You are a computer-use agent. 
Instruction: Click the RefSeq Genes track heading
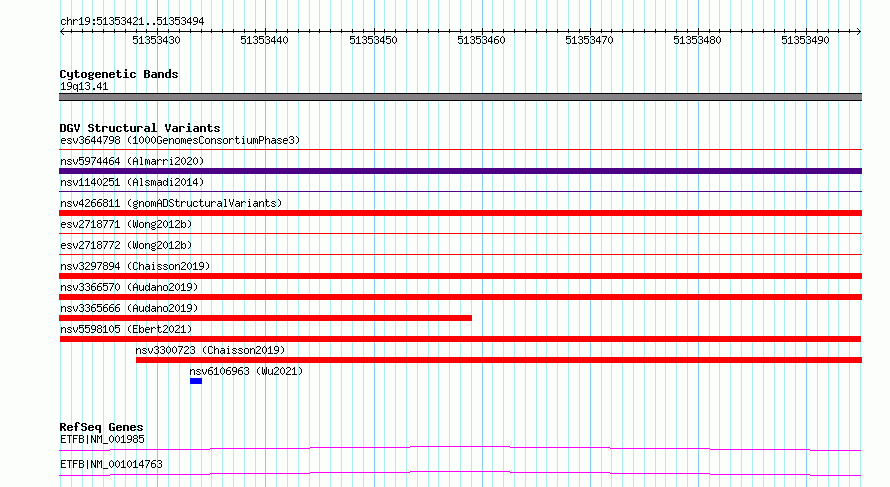(101, 427)
